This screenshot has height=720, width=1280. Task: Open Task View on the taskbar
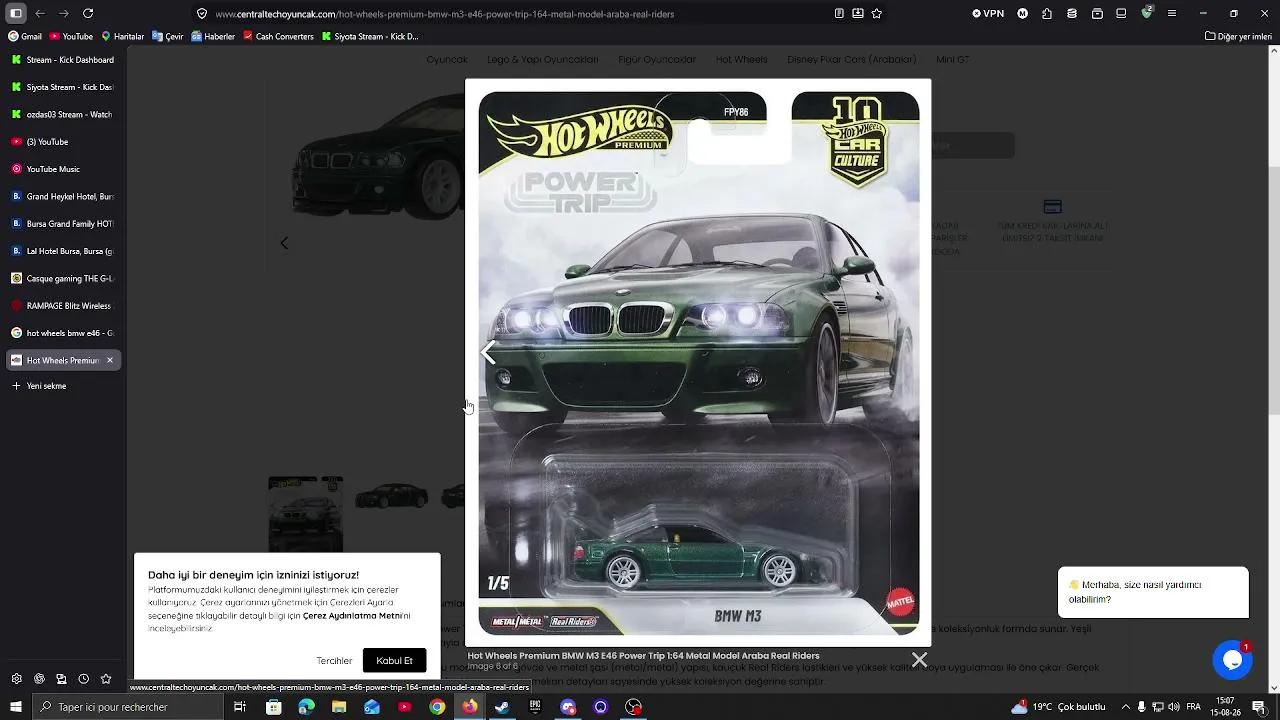click(240, 707)
